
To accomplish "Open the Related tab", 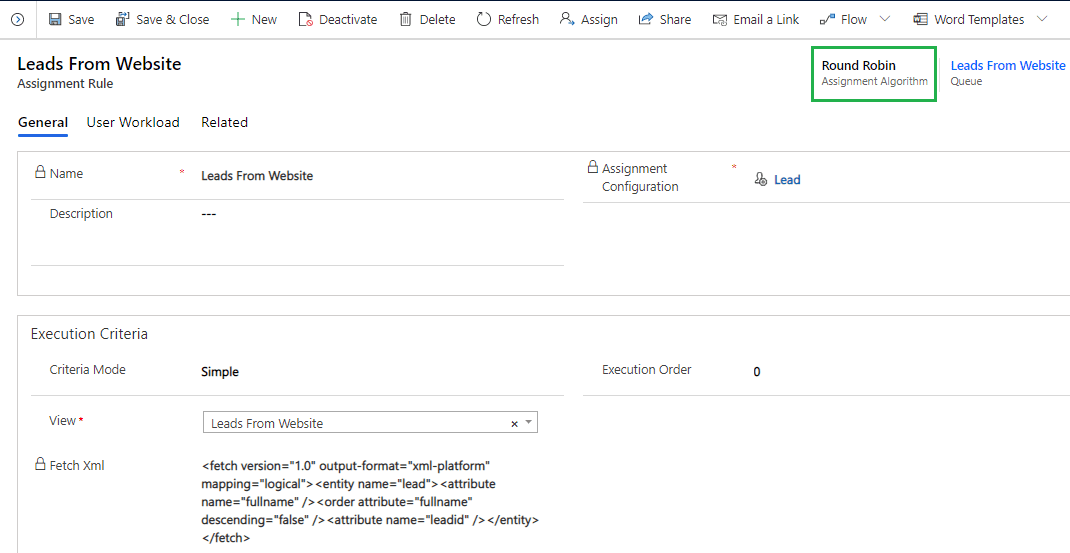I will coord(225,123).
